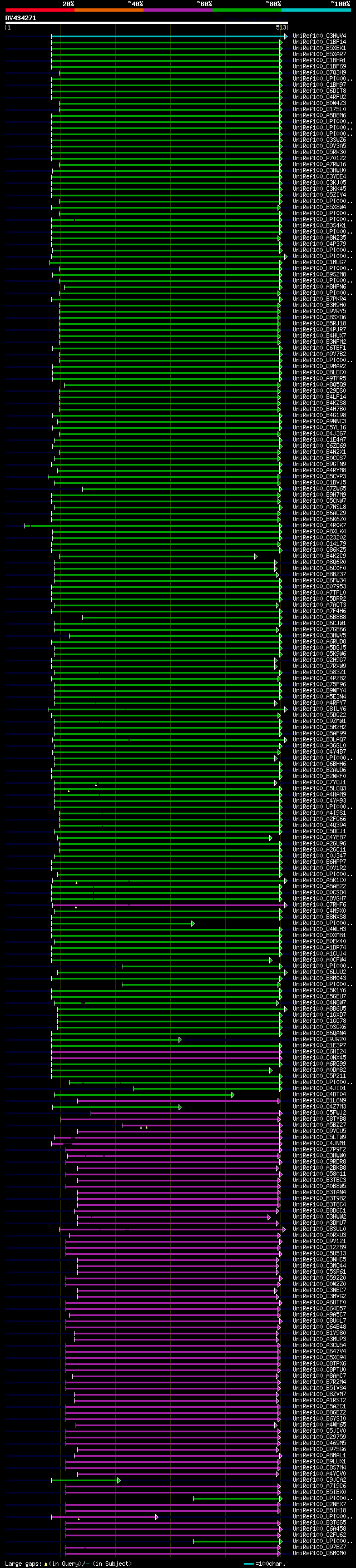Click the Large gaps legend text
The width and height of the screenshot is (356, 1568).
[68, 1563]
